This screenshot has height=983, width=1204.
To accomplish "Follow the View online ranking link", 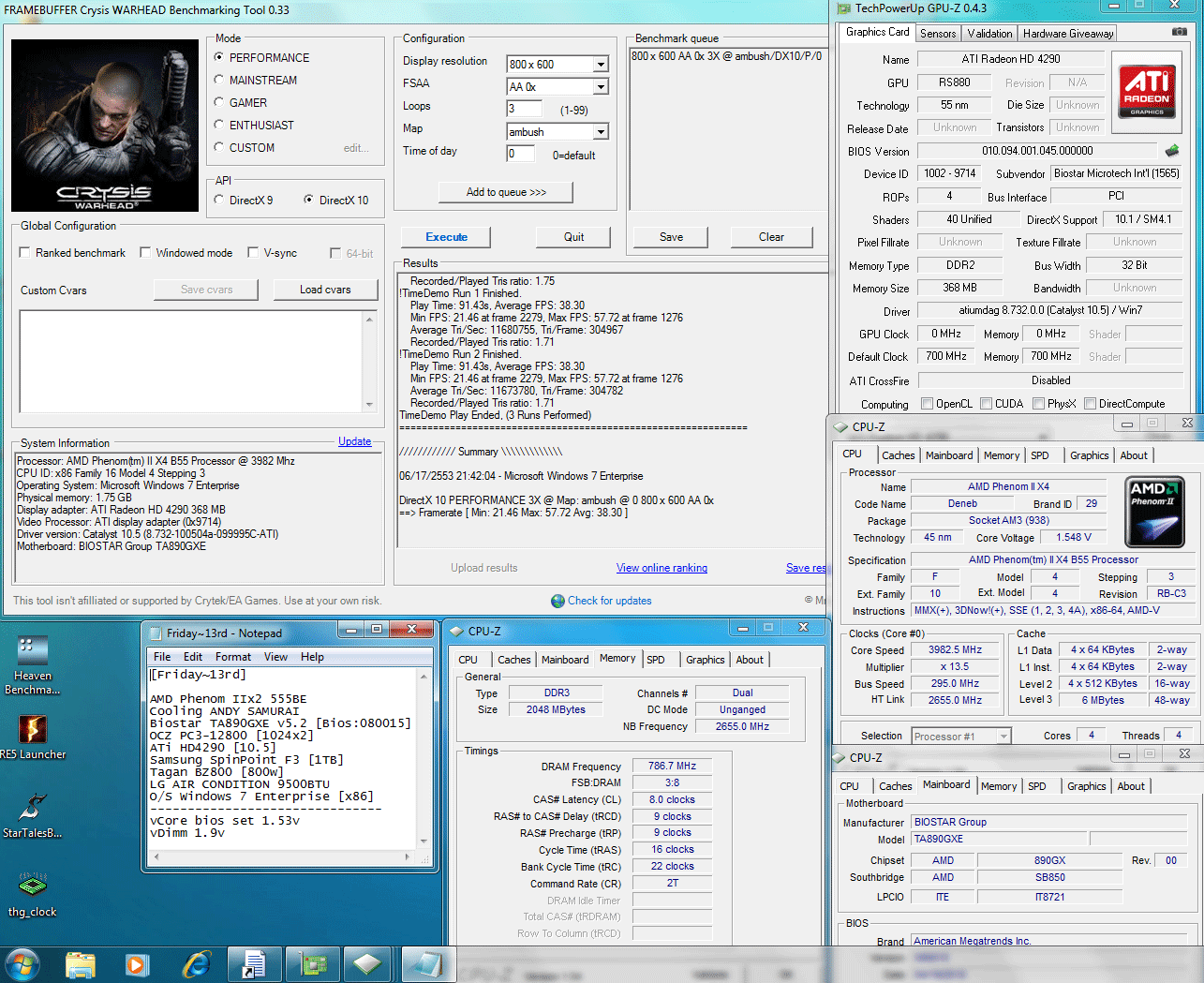I will click(661, 568).
